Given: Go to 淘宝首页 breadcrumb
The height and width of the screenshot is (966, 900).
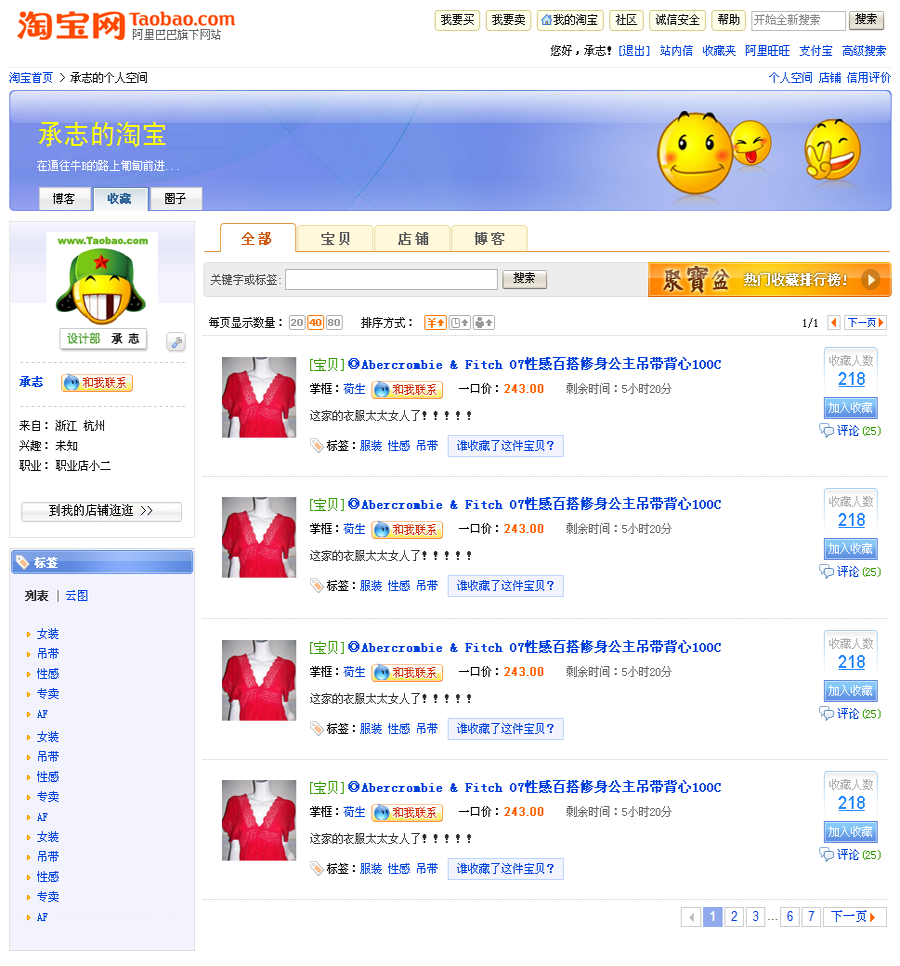Looking at the screenshot, I should pos(31,78).
